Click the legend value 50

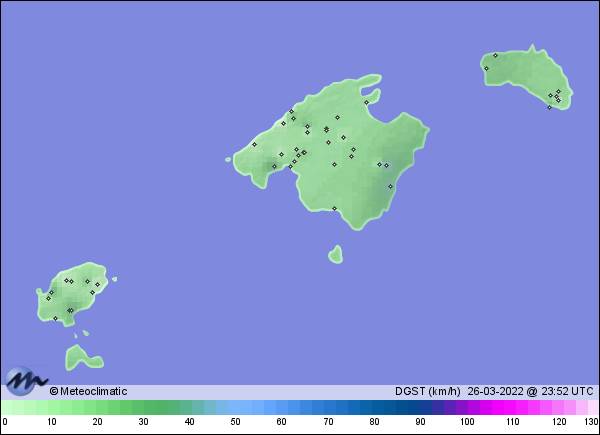(x=235, y=422)
